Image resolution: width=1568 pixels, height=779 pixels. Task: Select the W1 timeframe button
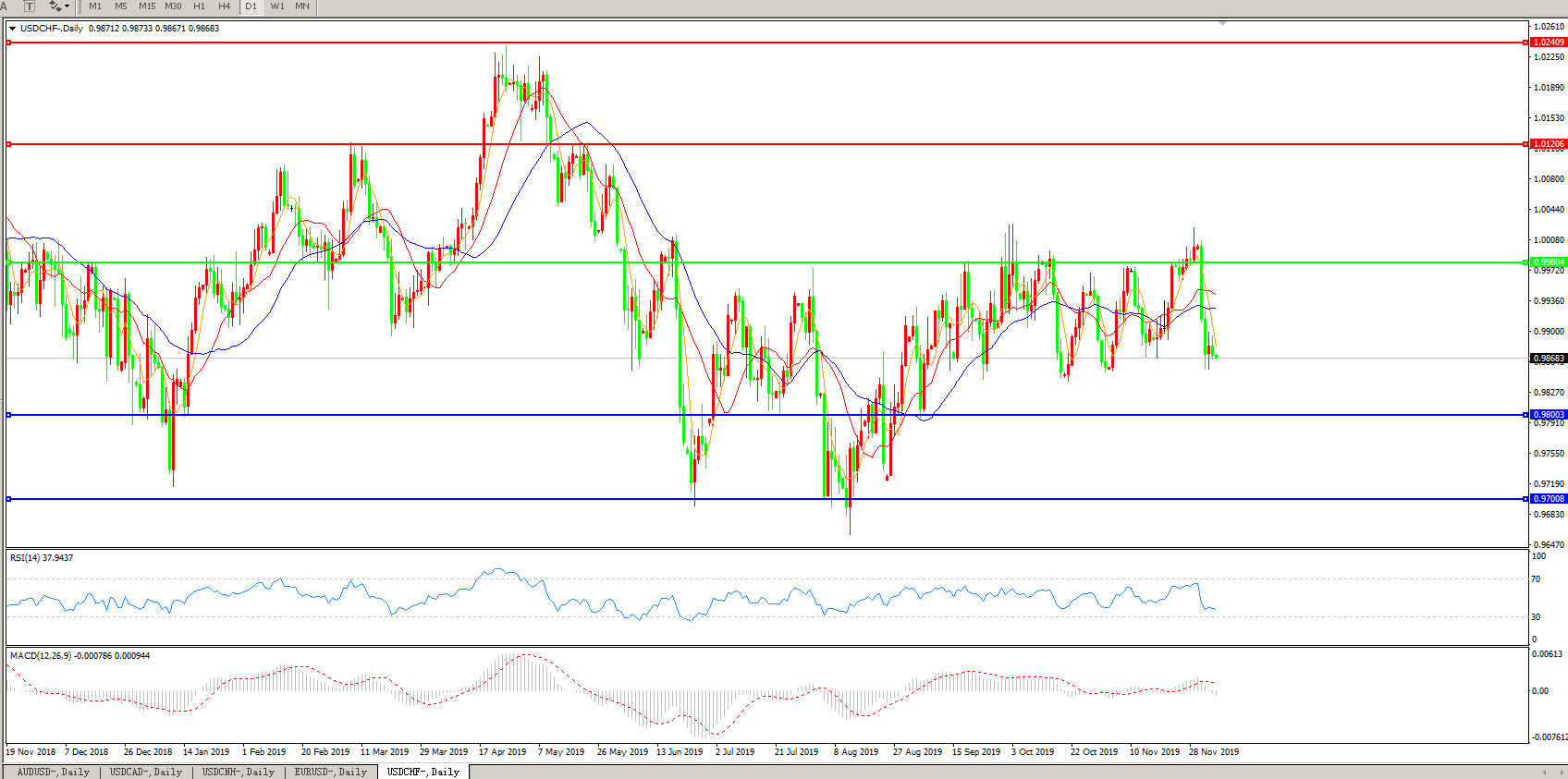[277, 6]
